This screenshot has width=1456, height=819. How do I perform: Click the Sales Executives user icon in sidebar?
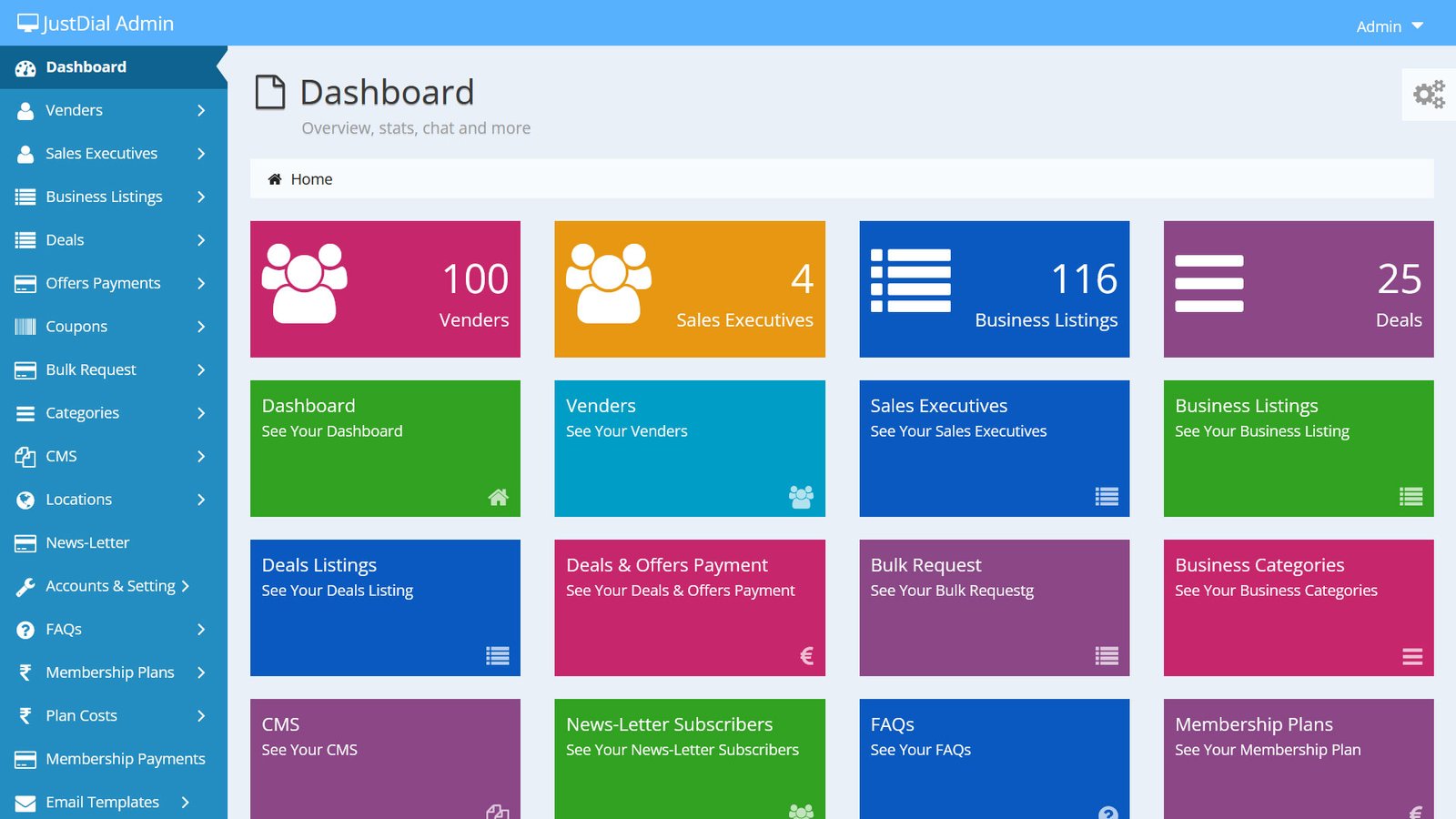tap(25, 154)
